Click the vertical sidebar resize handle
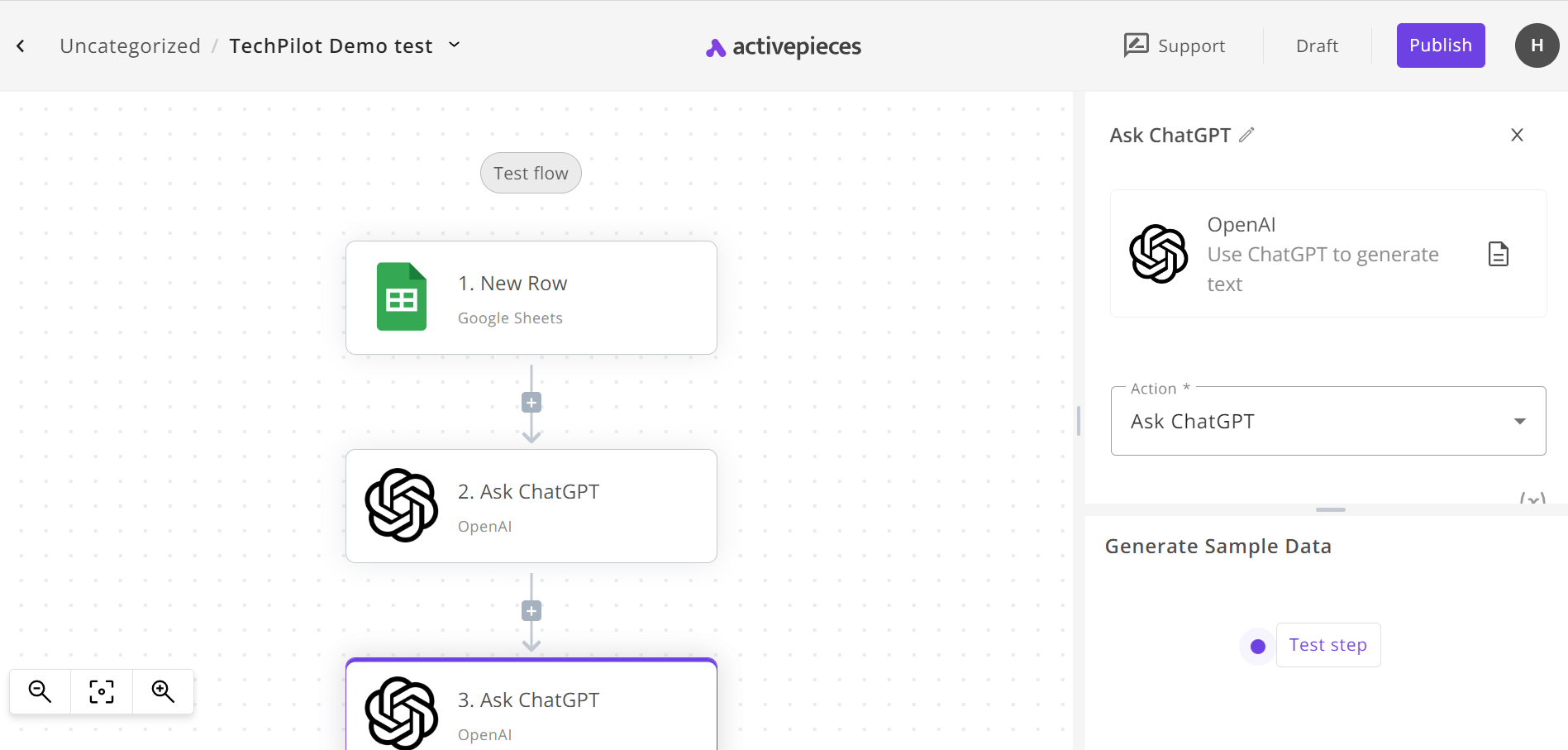This screenshot has width=1568, height=750. click(x=1079, y=421)
